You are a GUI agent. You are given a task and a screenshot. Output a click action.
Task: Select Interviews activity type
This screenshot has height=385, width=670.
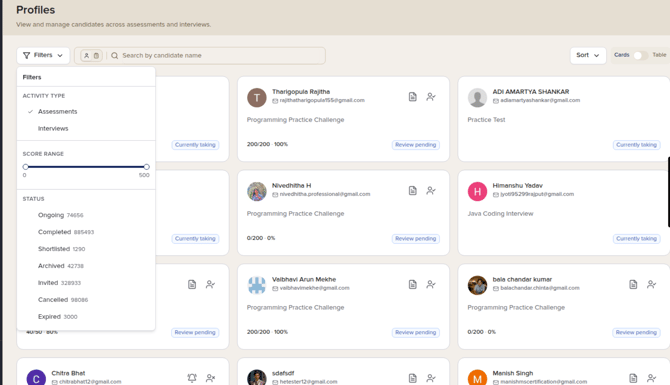point(86,129)
